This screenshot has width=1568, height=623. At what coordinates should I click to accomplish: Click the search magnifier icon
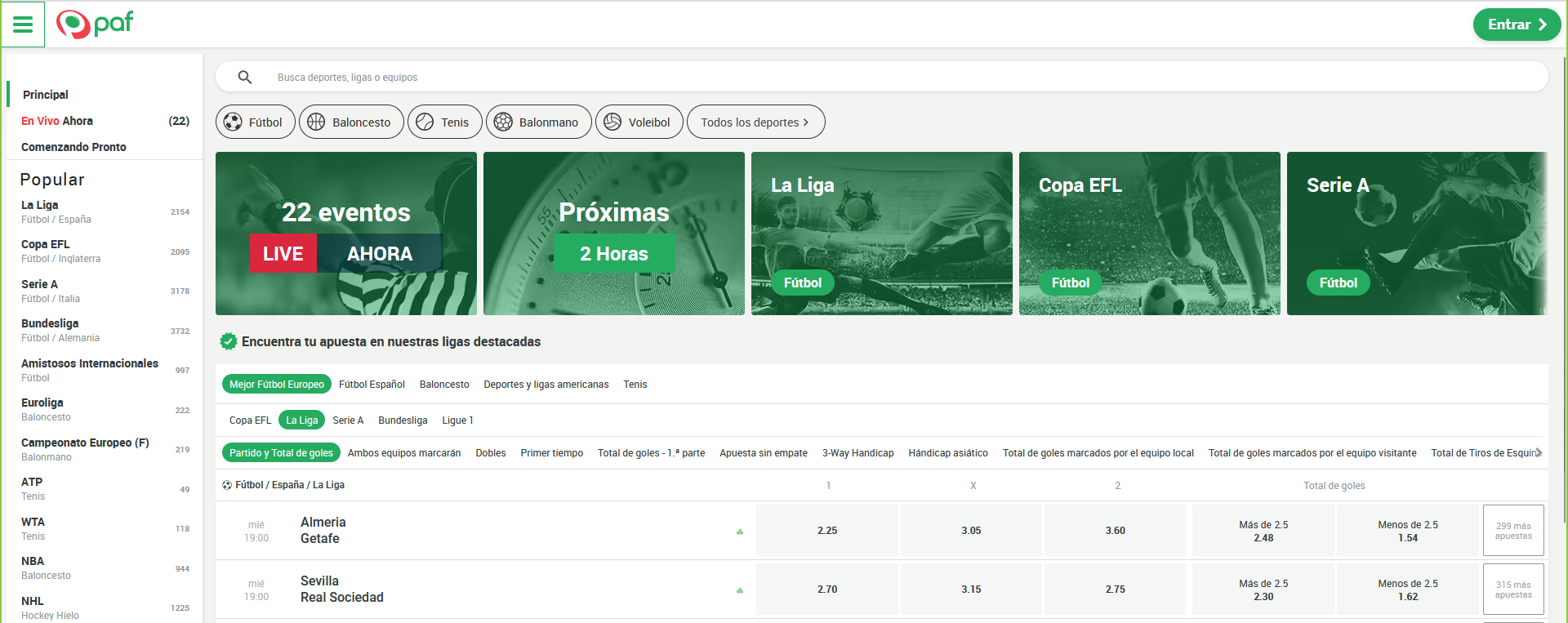244,78
